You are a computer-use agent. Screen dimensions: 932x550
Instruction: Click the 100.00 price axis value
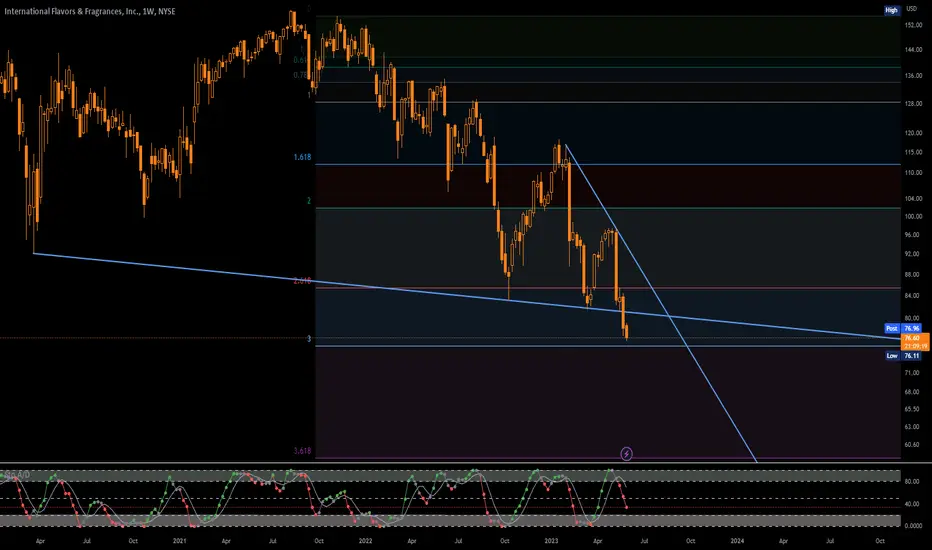(x=913, y=216)
